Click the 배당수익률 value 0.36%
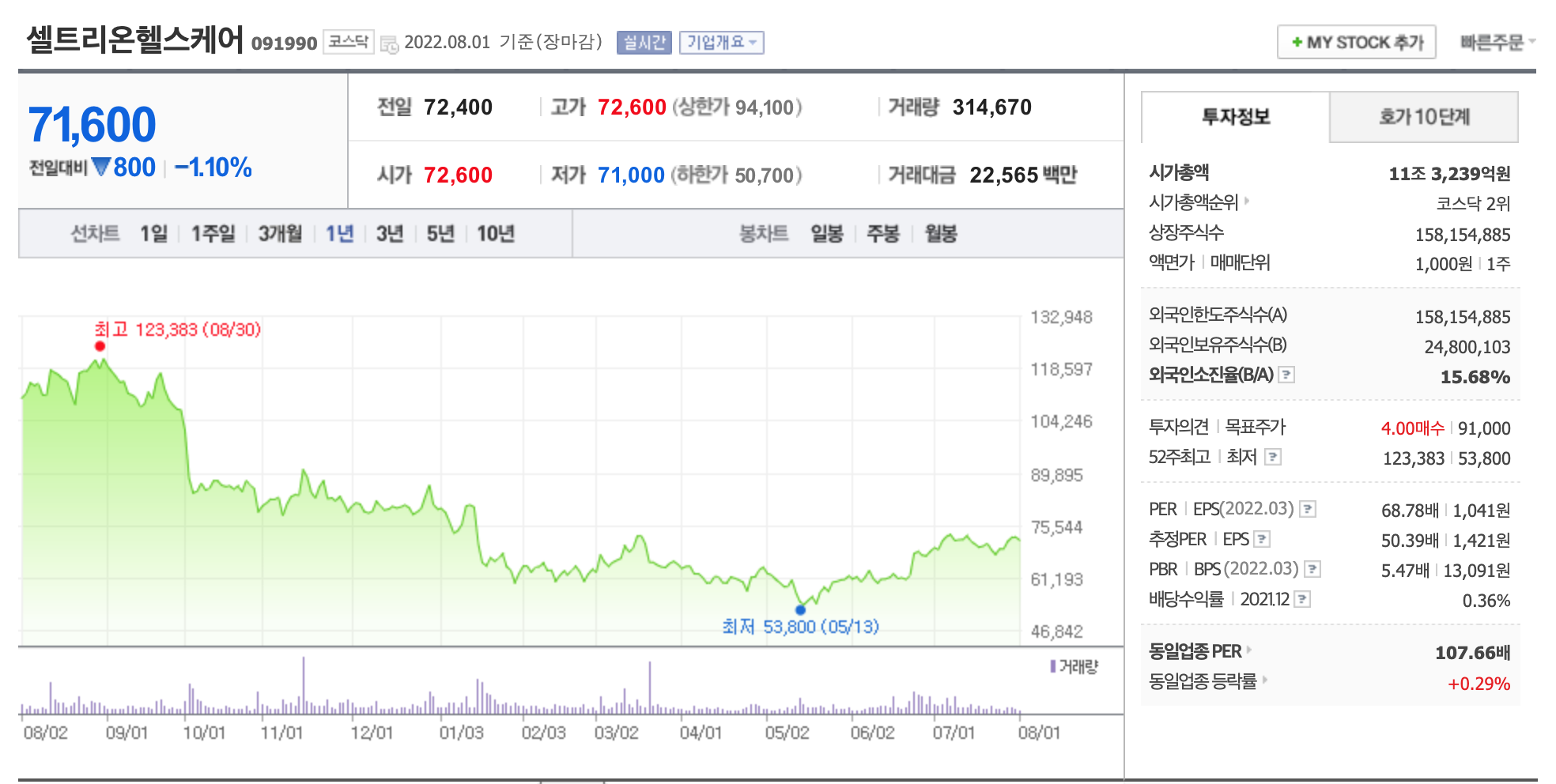The width and height of the screenshot is (1556, 784). (1486, 601)
